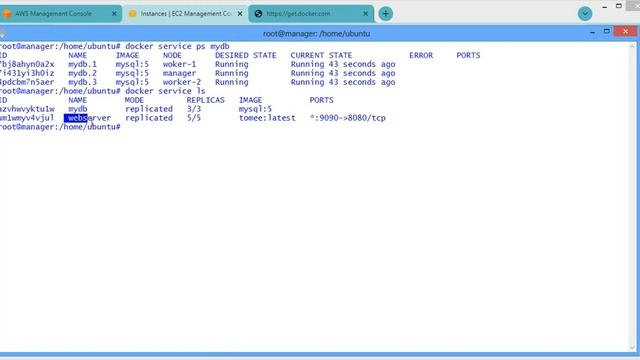Click the DESIRED STATE column header
The image size is (640, 360).
pyautogui.click(x=246, y=55)
